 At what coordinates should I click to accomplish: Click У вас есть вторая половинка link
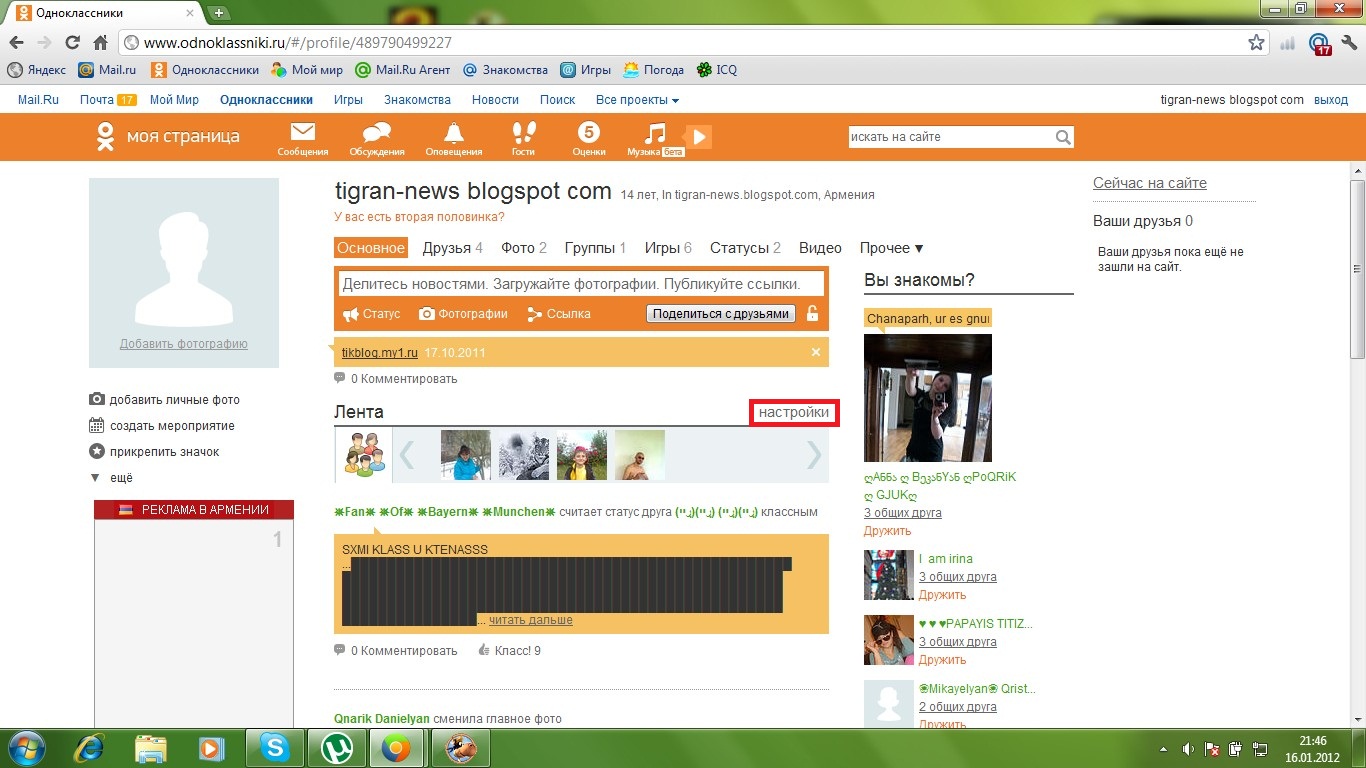pyautogui.click(x=419, y=217)
